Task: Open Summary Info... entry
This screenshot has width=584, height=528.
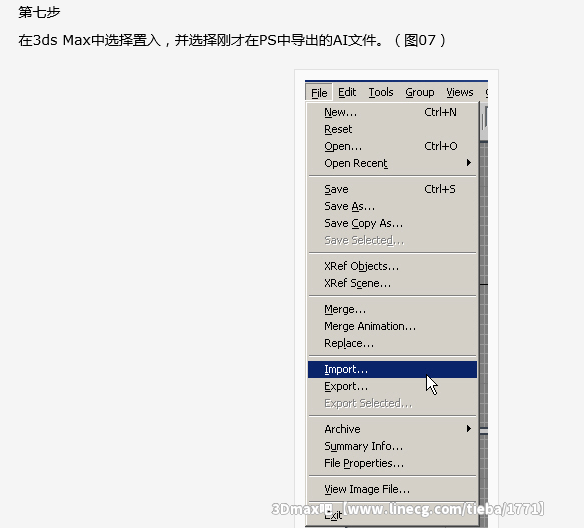Action: click(392, 446)
